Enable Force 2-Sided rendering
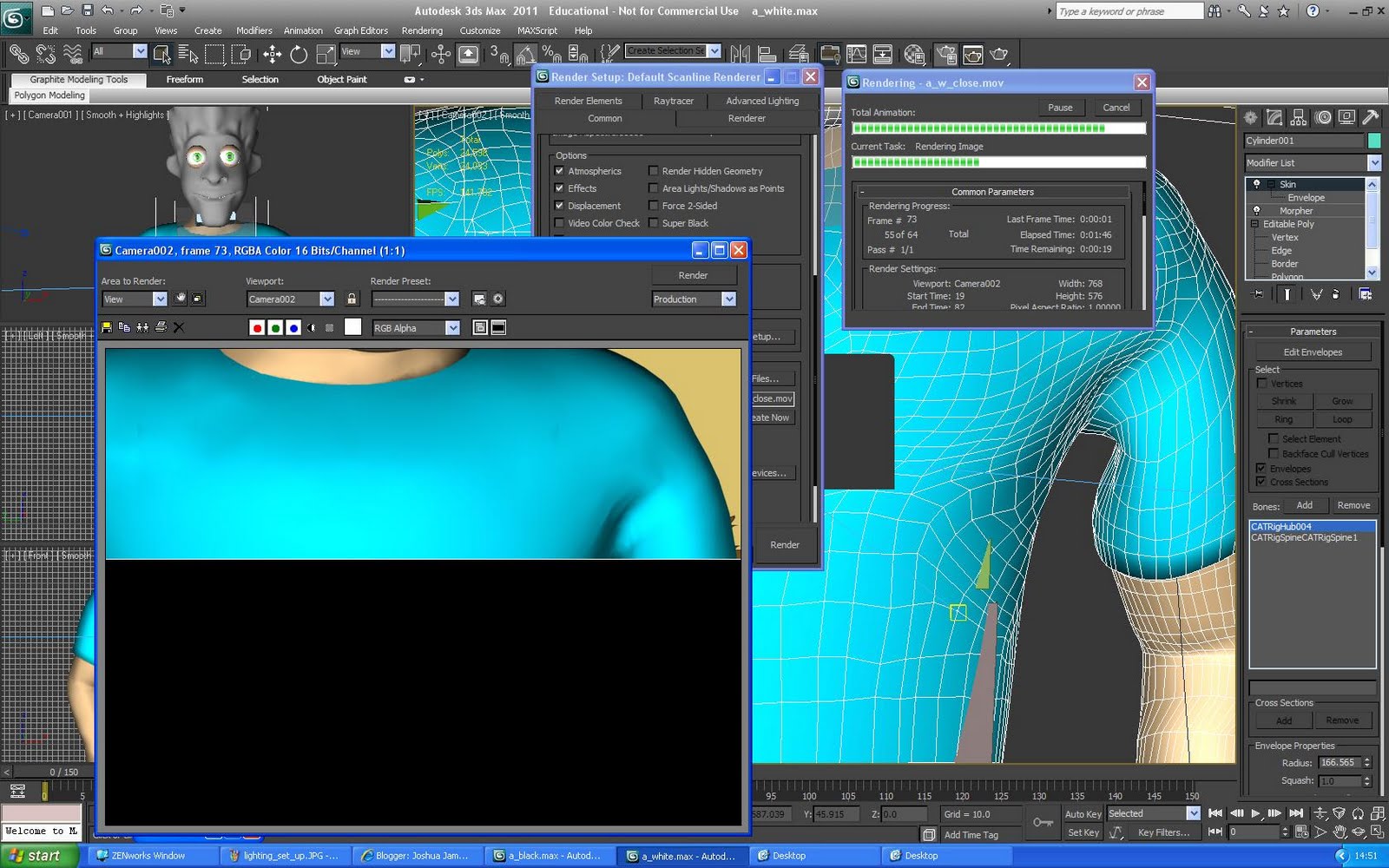The height and width of the screenshot is (868, 1389). 653,206
